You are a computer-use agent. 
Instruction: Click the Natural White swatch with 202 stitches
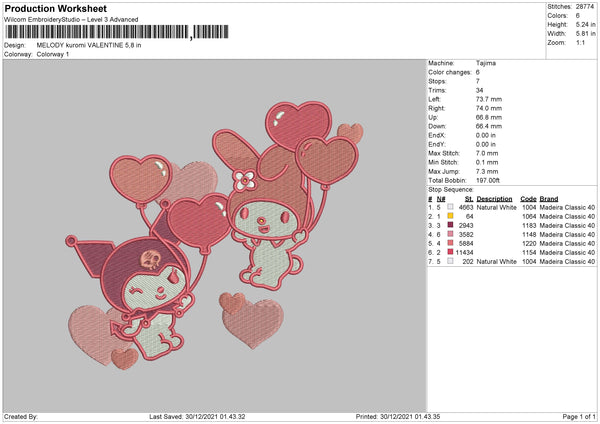click(450, 261)
